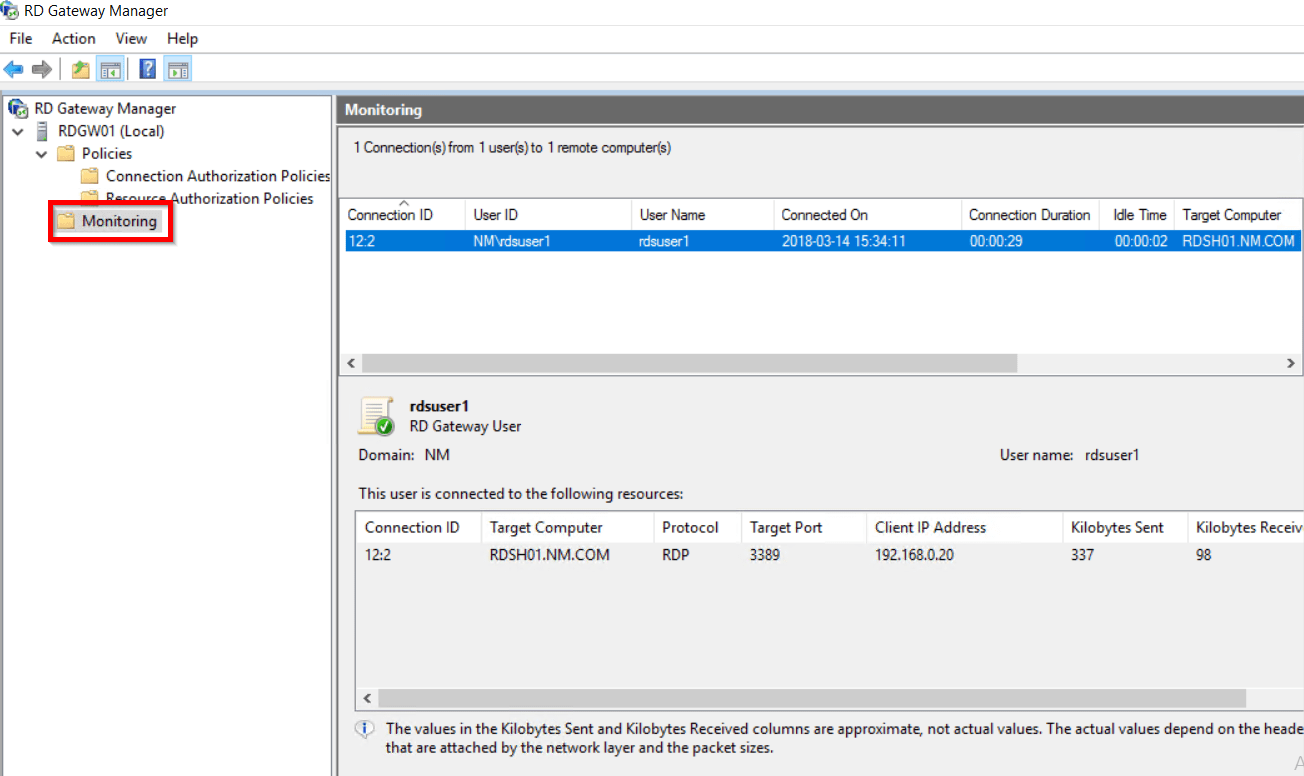The height and width of the screenshot is (776, 1304).
Task: Open the Action menu
Action: coord(73,38)
